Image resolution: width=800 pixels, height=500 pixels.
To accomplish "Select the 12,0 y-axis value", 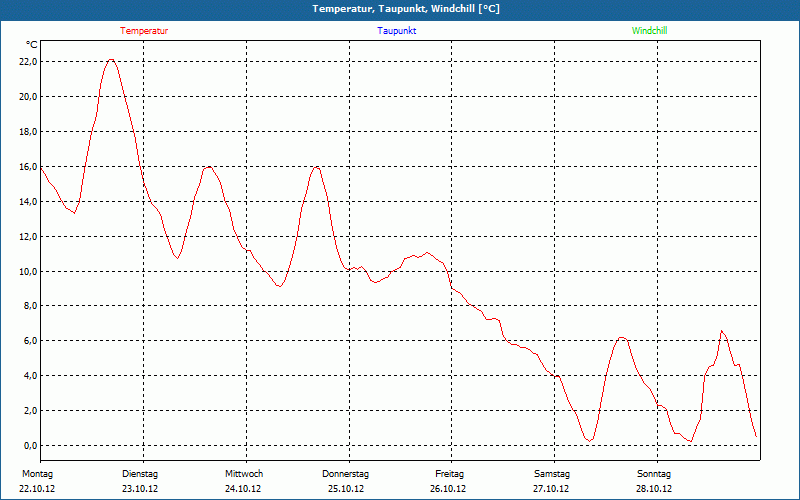I will coord(28,236).
